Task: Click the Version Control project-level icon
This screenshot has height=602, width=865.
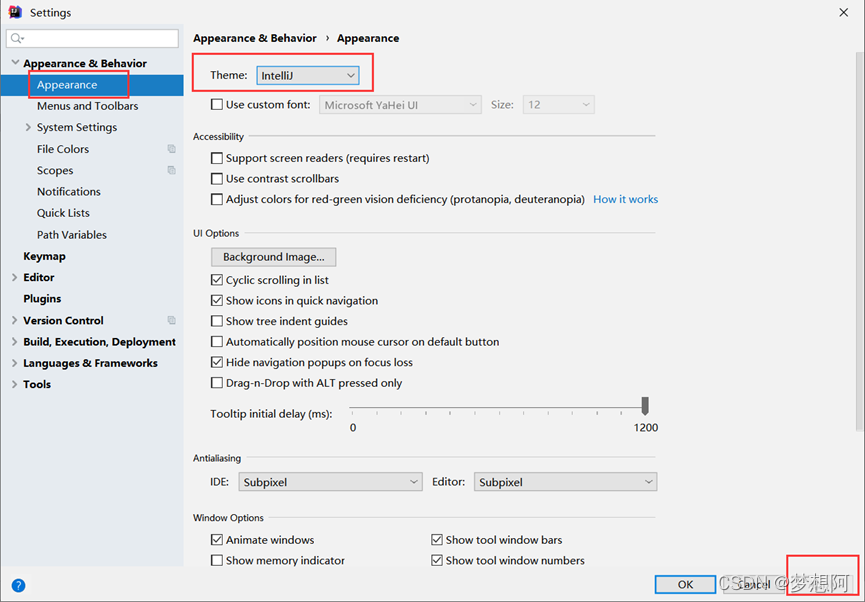Action: click(172, 320)
